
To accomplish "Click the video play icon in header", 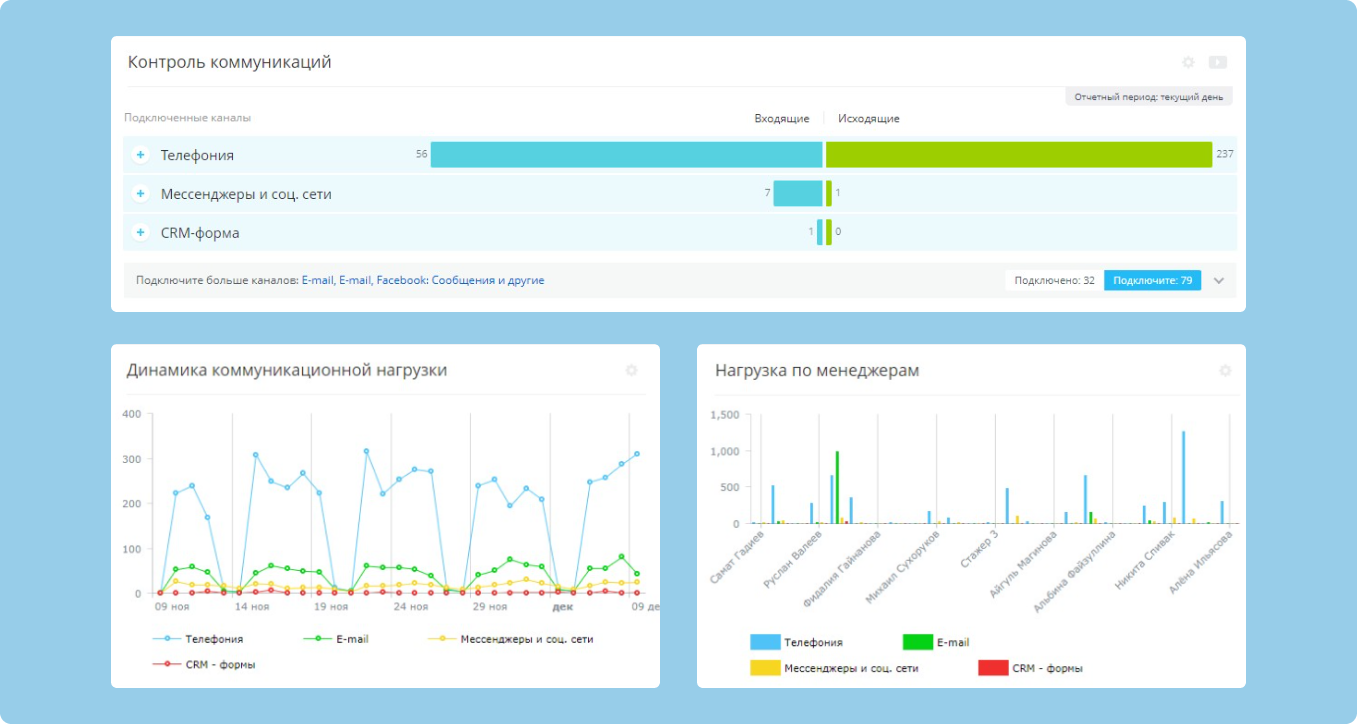I will (x=1218, y=62).
